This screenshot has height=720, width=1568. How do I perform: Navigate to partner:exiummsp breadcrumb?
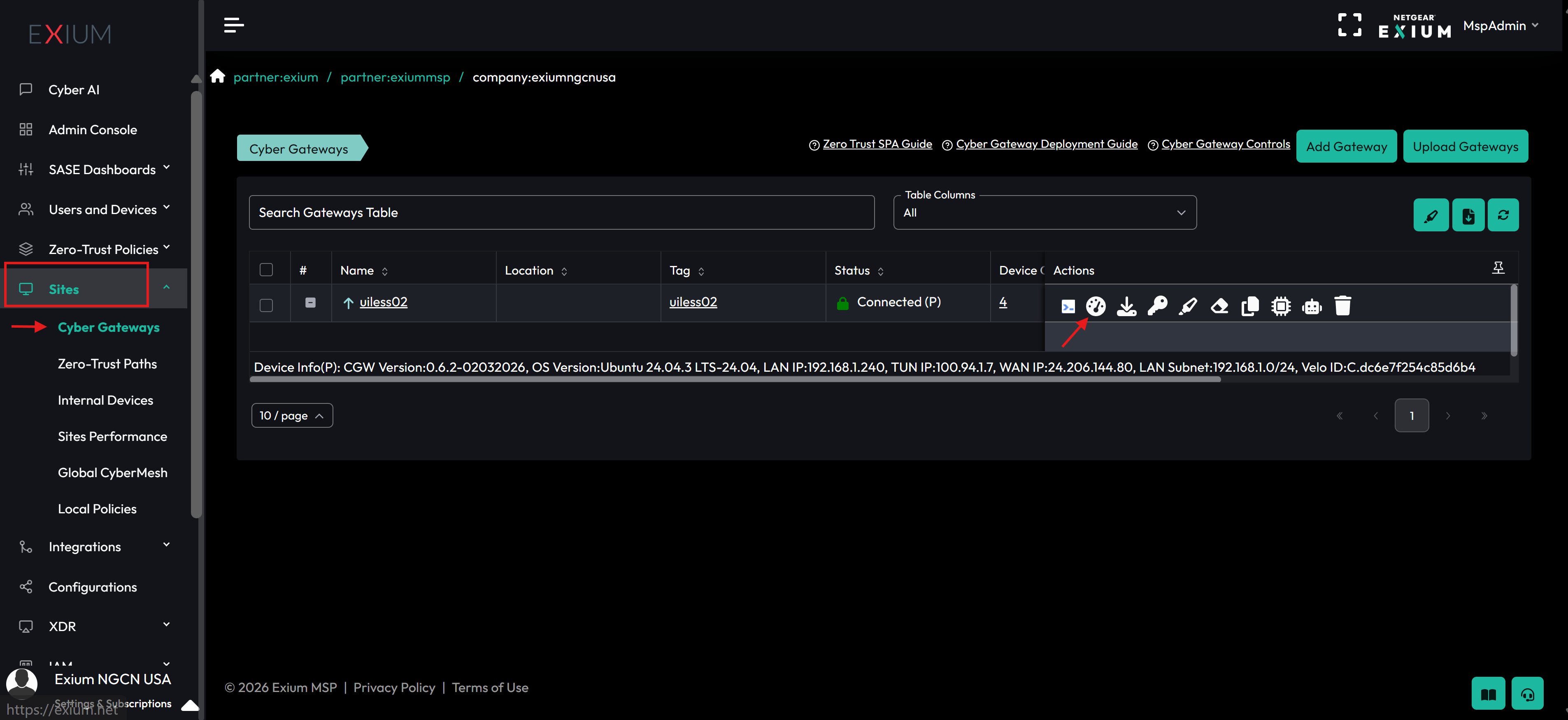click(x=395, y=77)
